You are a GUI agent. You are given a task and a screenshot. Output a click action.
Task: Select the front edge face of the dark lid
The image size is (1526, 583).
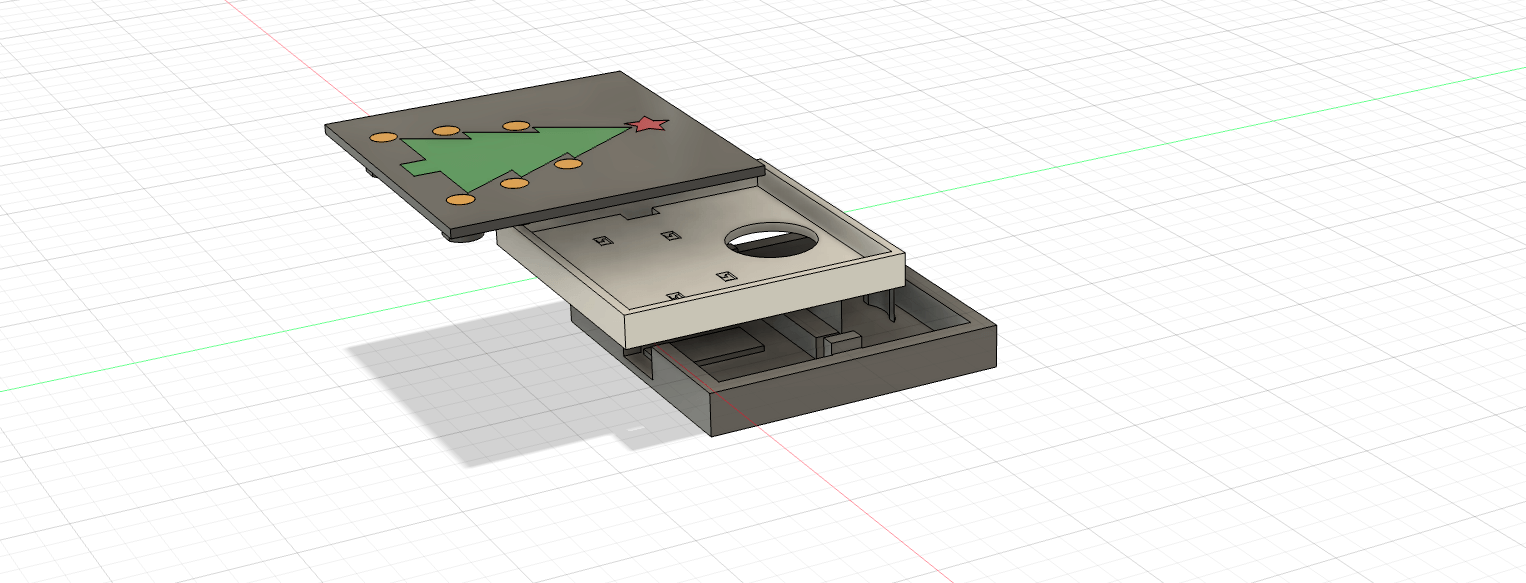(600, 198)
